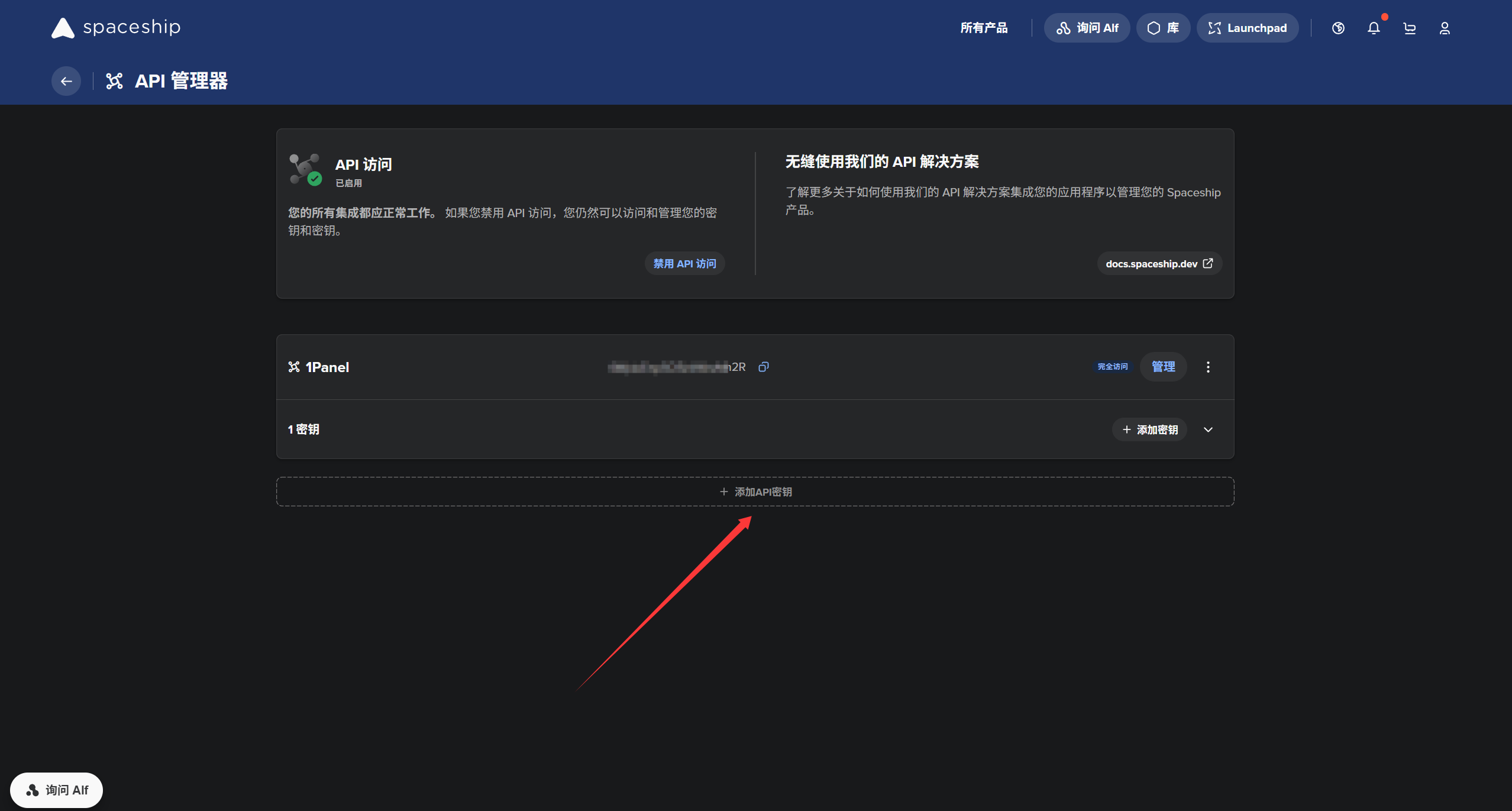Click the Manage button for 1Panel
The width and height of the screenshot is (1512, 811).
pyautogui.click(x=1163, y=367)
